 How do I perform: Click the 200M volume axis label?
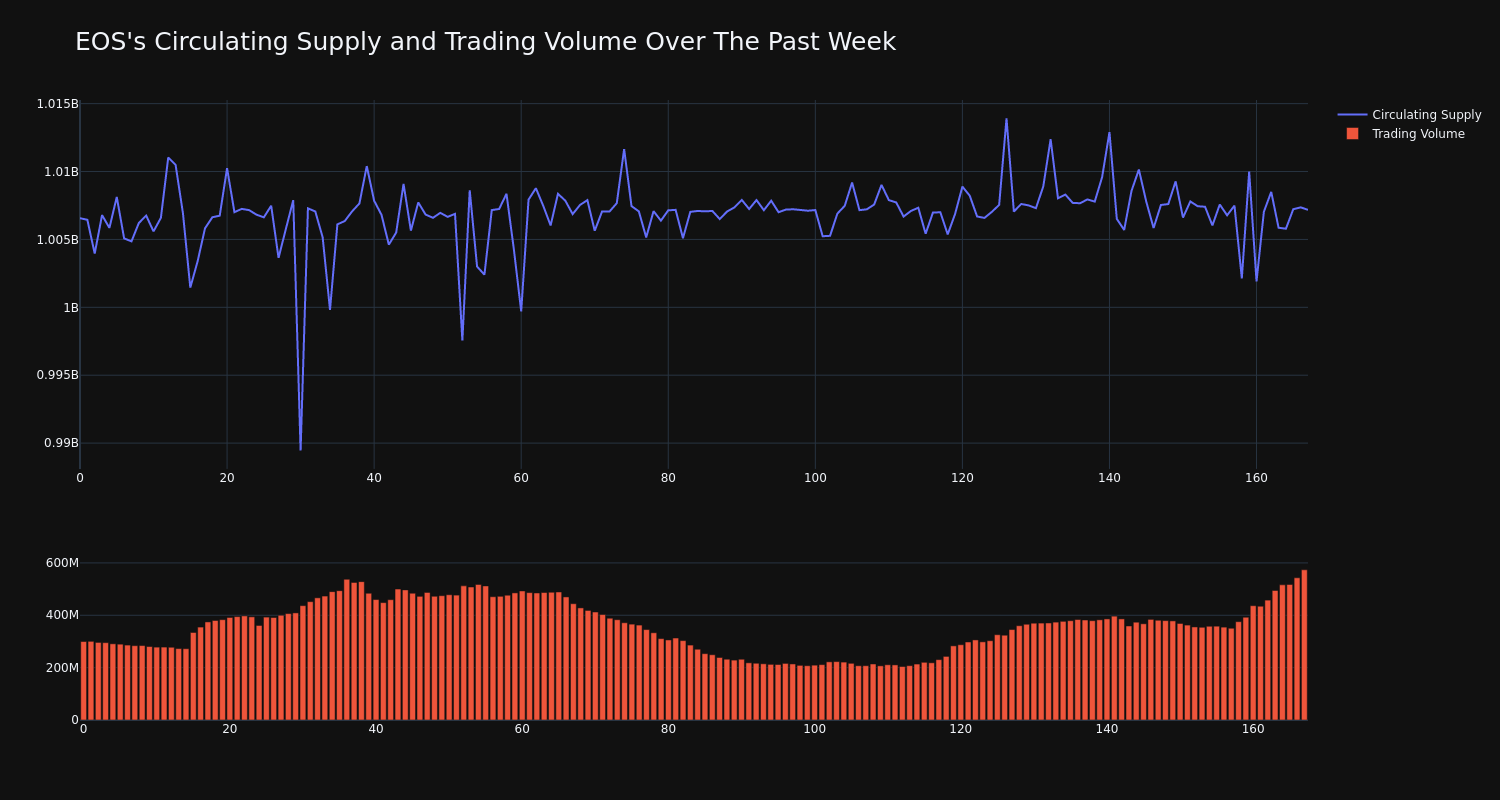point(62,668)
